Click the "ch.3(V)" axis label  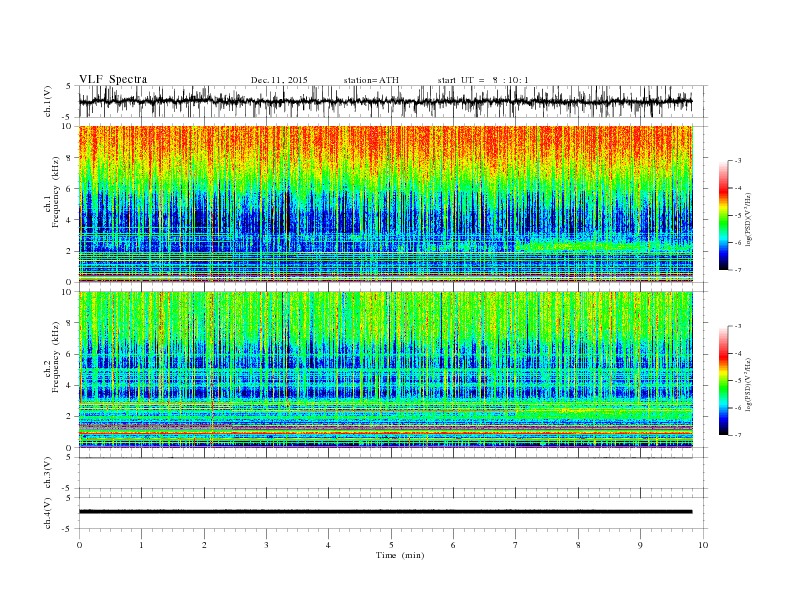(x=48, y=473)
